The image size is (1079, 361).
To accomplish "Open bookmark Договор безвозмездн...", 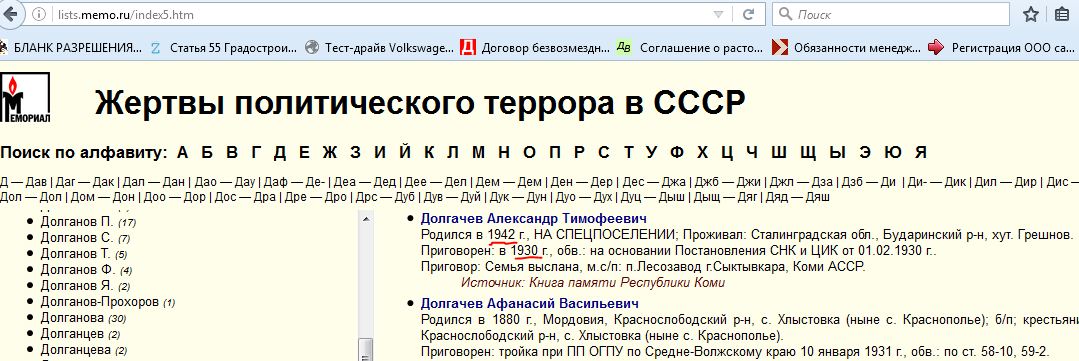I will tap(535, 47).
